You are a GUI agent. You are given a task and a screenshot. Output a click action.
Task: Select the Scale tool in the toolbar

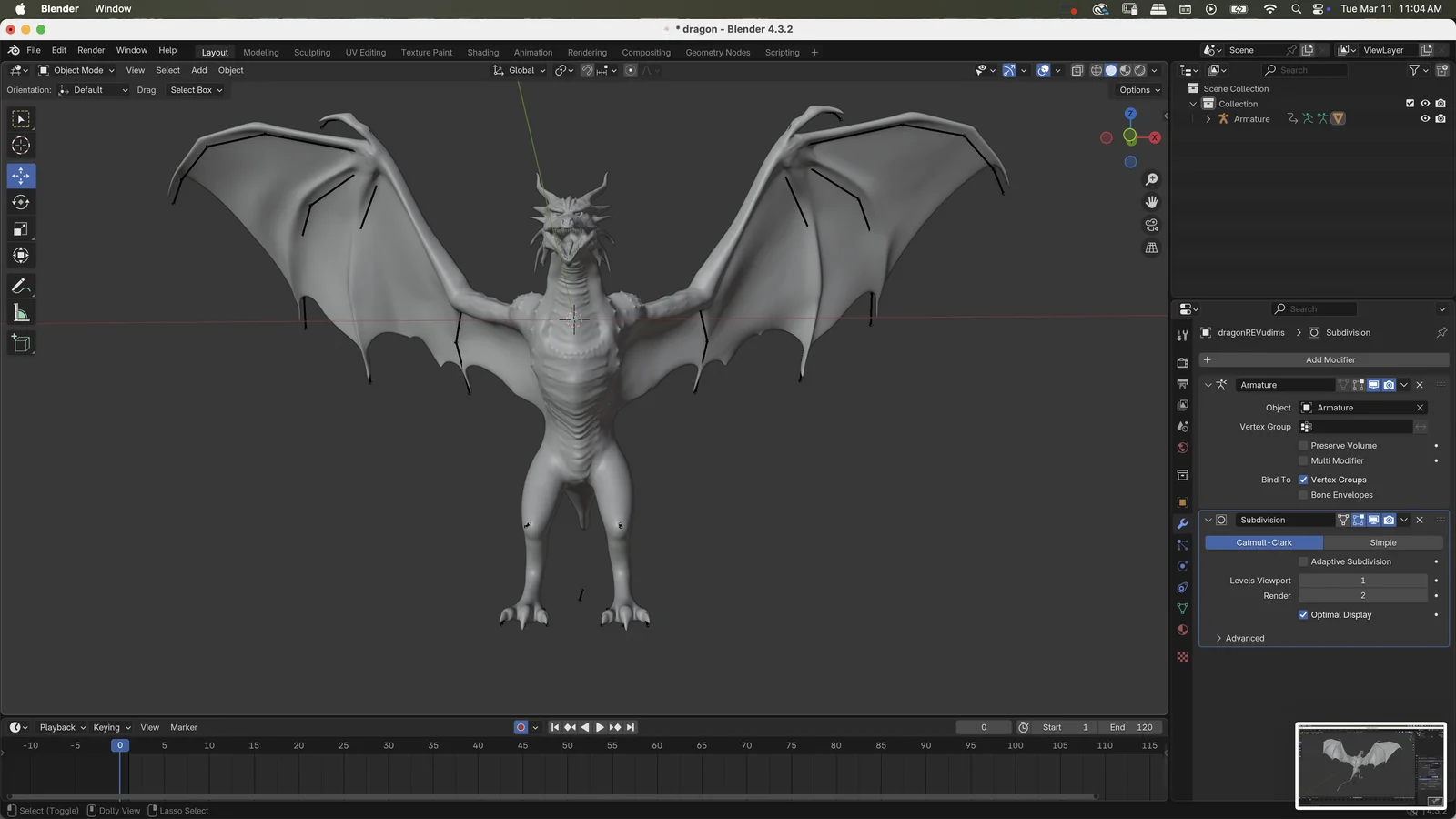20,228
